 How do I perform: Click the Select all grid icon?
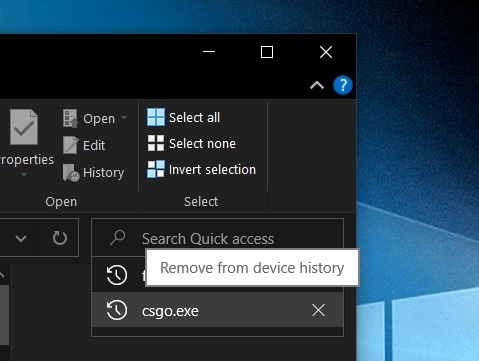(x=156, y=117)
